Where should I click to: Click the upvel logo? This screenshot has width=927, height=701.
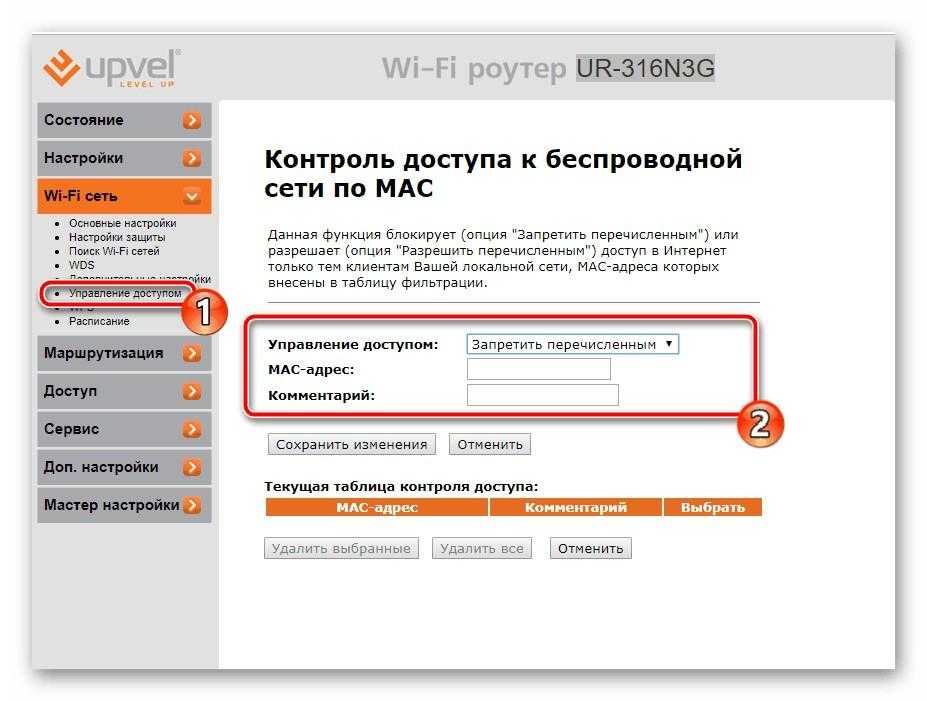click(x=111, y=67)
